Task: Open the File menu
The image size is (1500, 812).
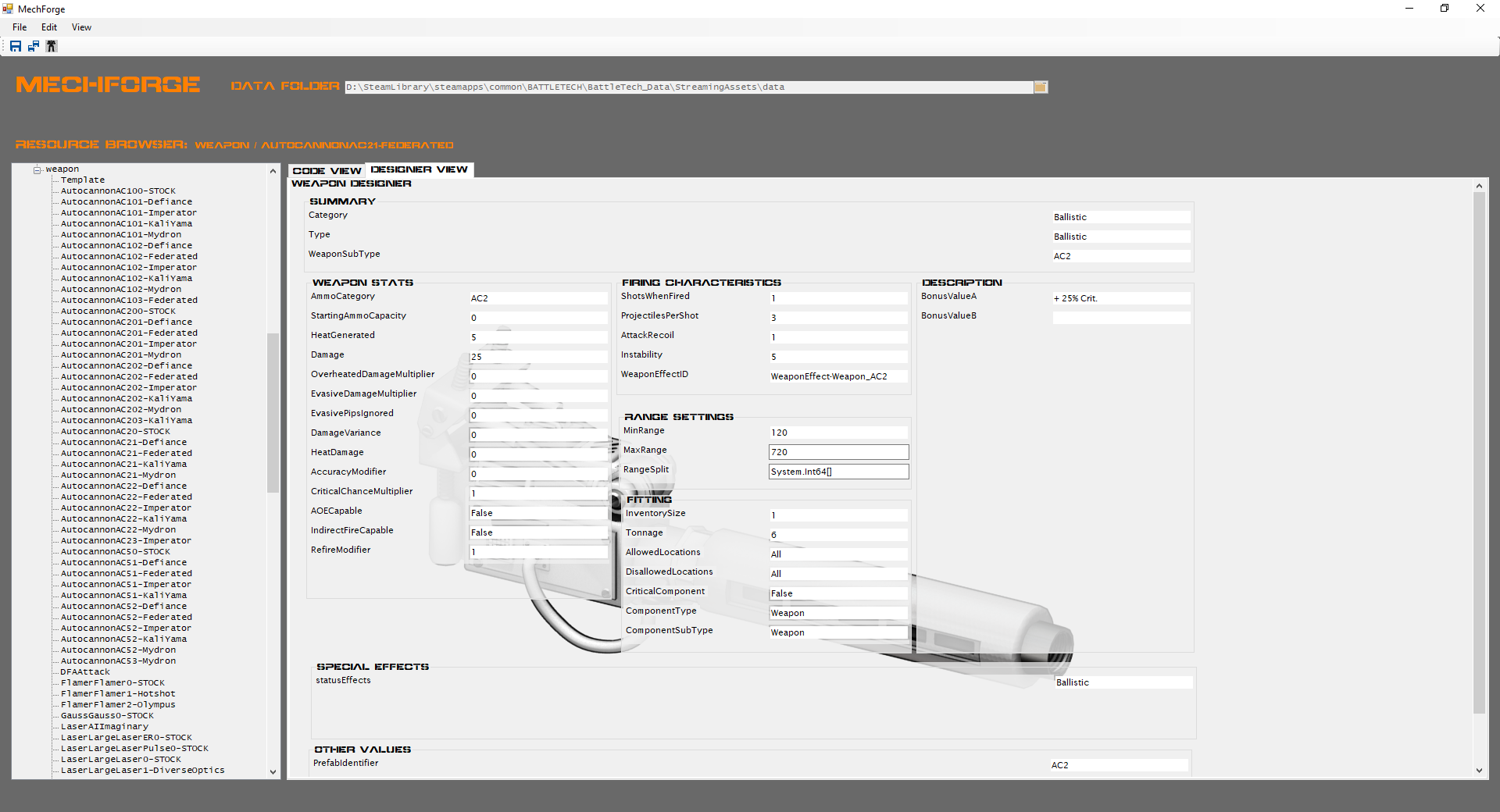Action: point(20,27)
